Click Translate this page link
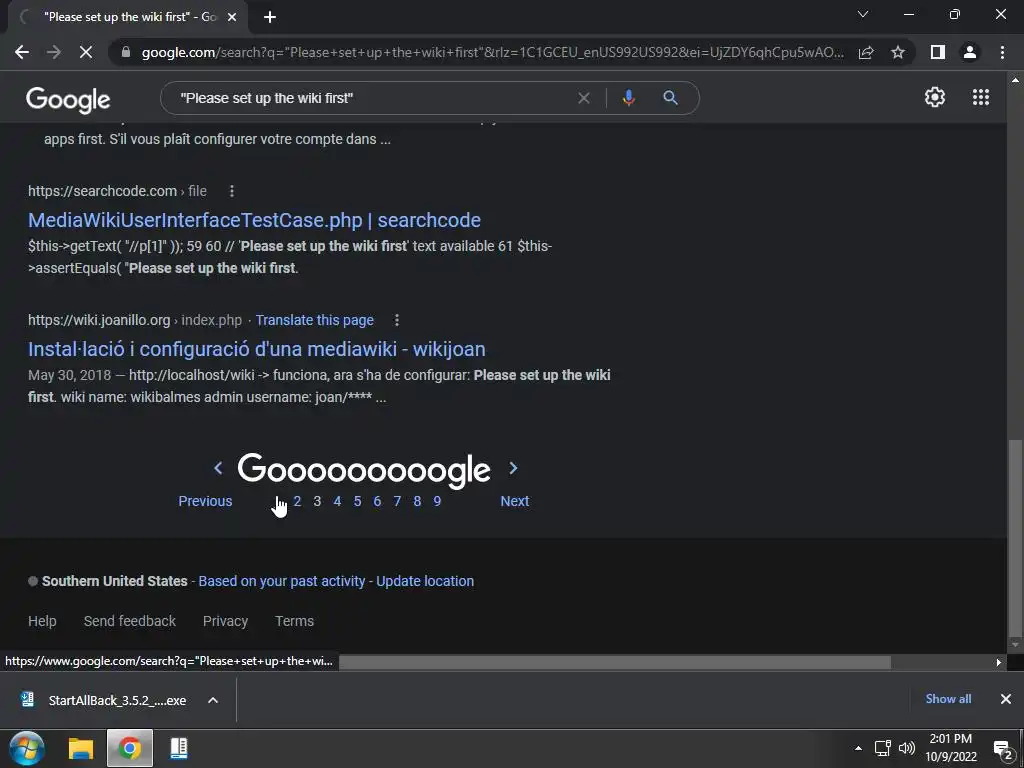This screenshot has width=1024, height=768. pos(314,320)
